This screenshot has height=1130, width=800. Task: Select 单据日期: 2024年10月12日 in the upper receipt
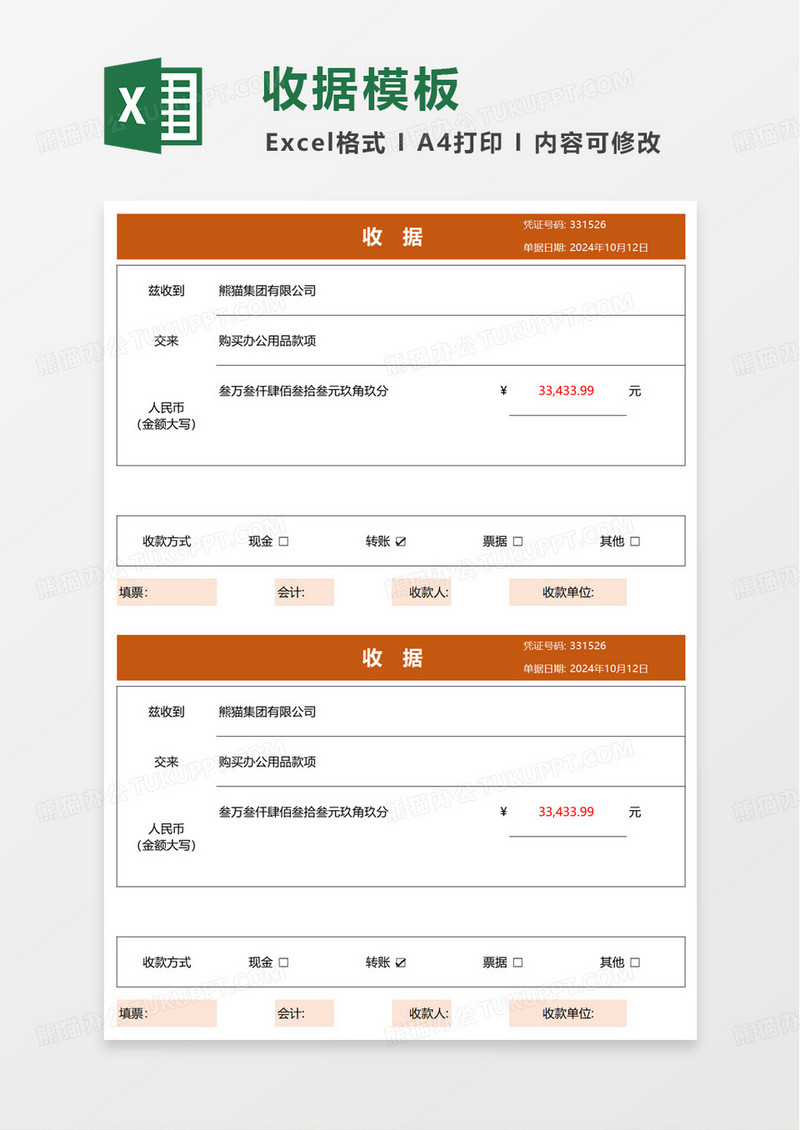586,247
